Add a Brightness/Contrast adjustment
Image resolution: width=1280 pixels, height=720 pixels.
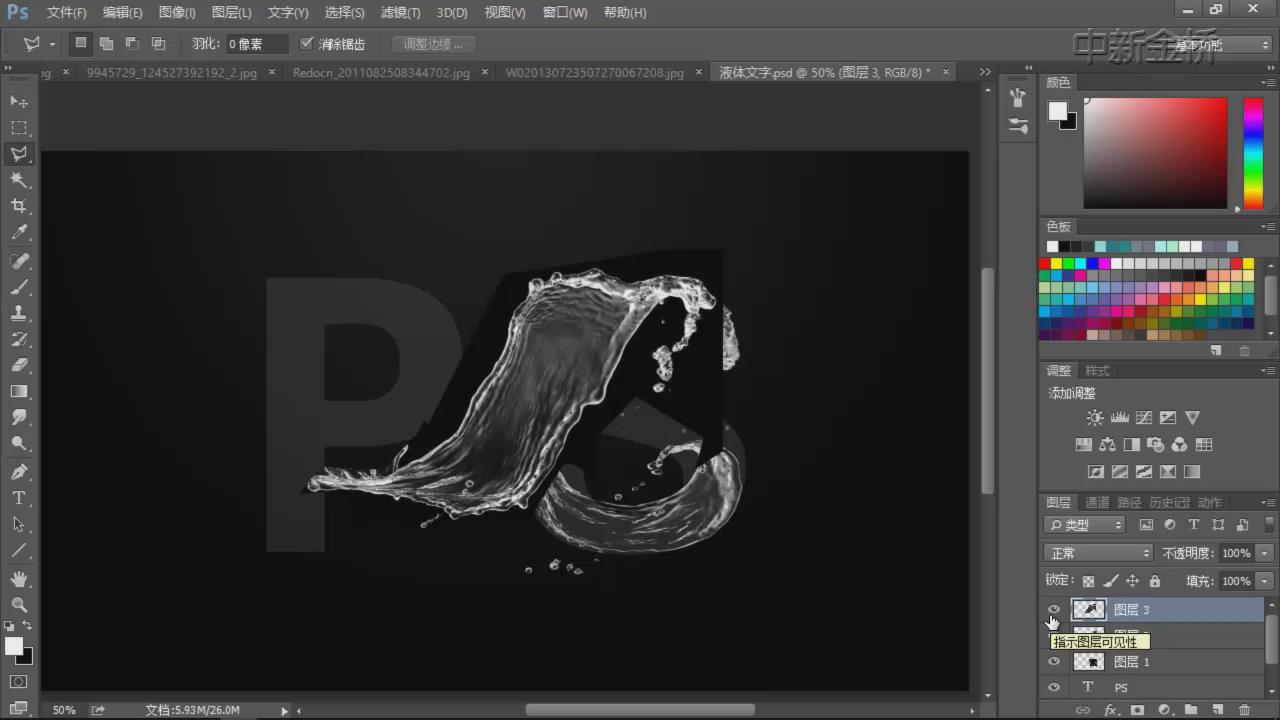click(x=1095, y=418)
